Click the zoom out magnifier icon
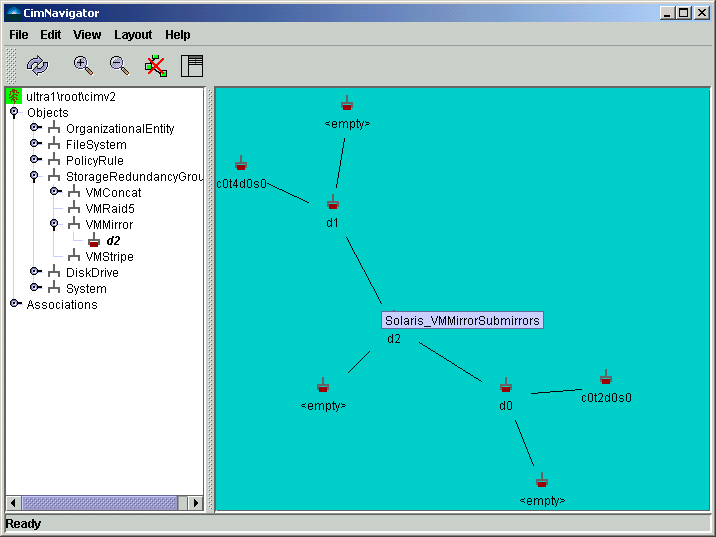The height and width of the screenshot is (537, 716). tap(119, 66)
